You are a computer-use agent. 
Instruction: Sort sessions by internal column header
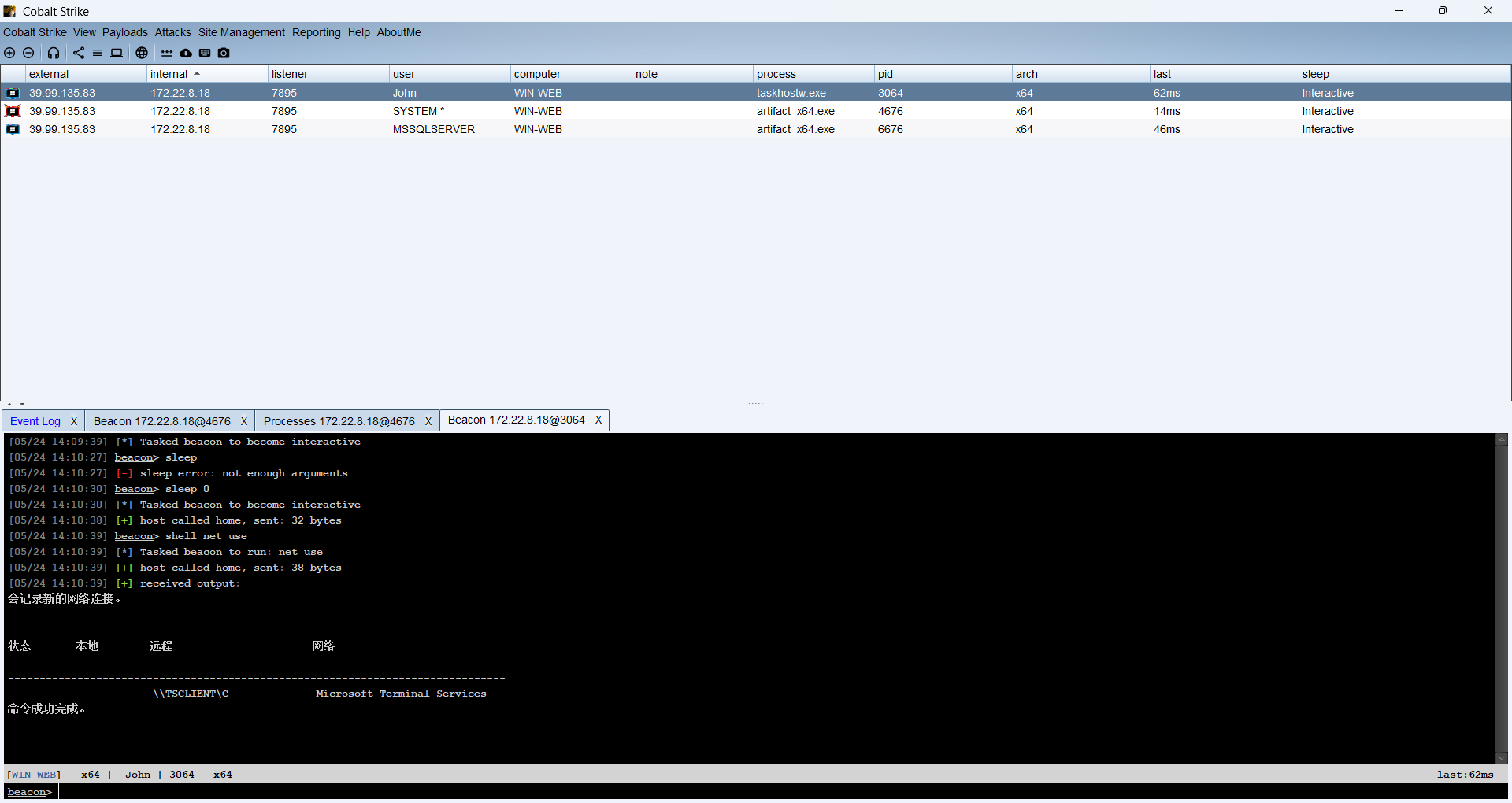click(x=207, y=74)
